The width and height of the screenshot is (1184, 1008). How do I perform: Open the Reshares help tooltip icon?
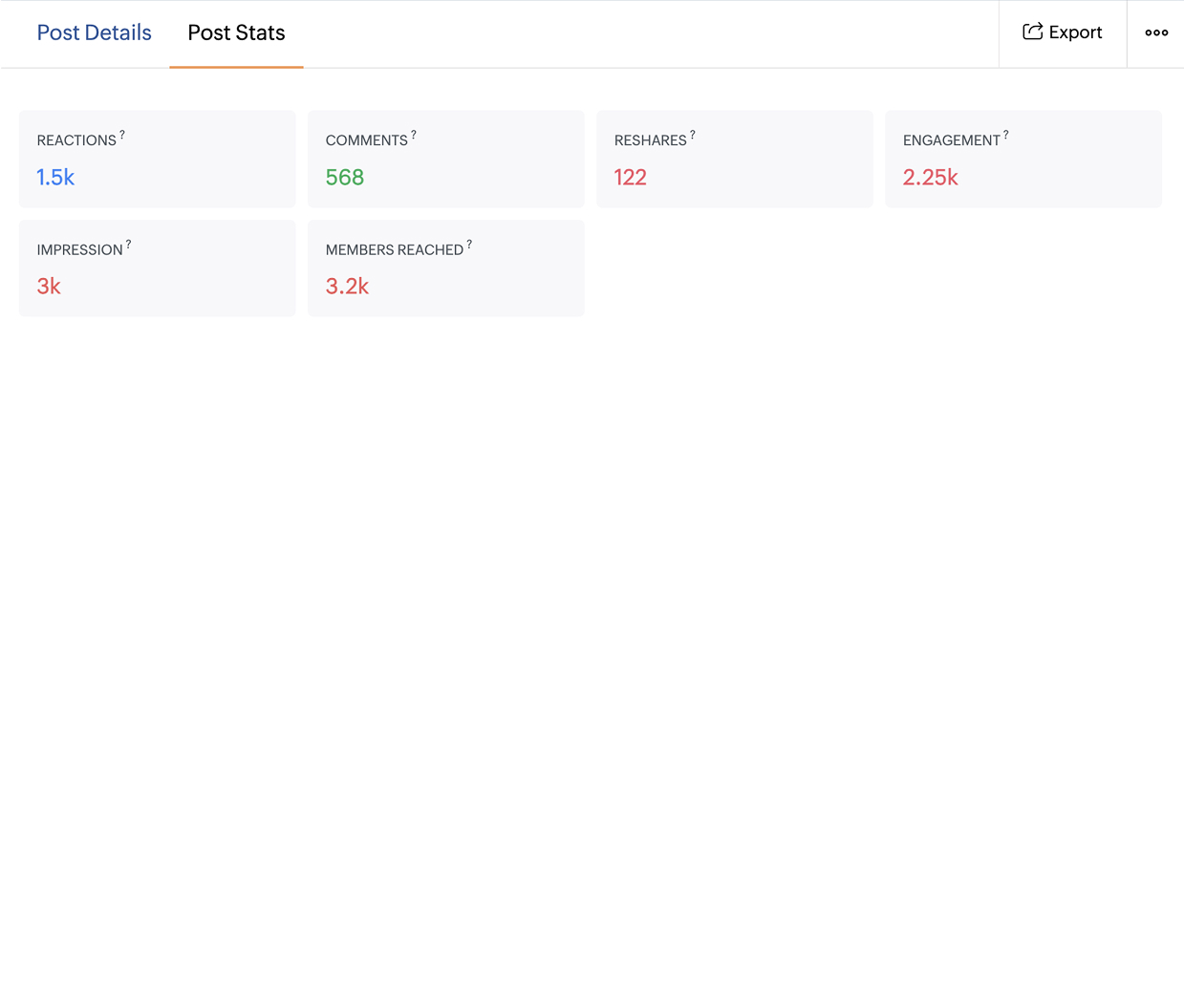coord(693,135)
